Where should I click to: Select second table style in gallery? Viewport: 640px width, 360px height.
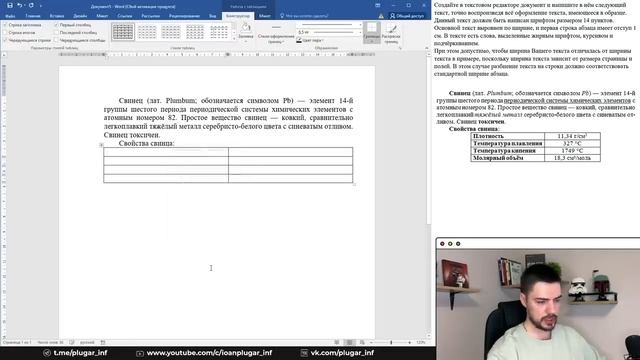coord(147,32)
